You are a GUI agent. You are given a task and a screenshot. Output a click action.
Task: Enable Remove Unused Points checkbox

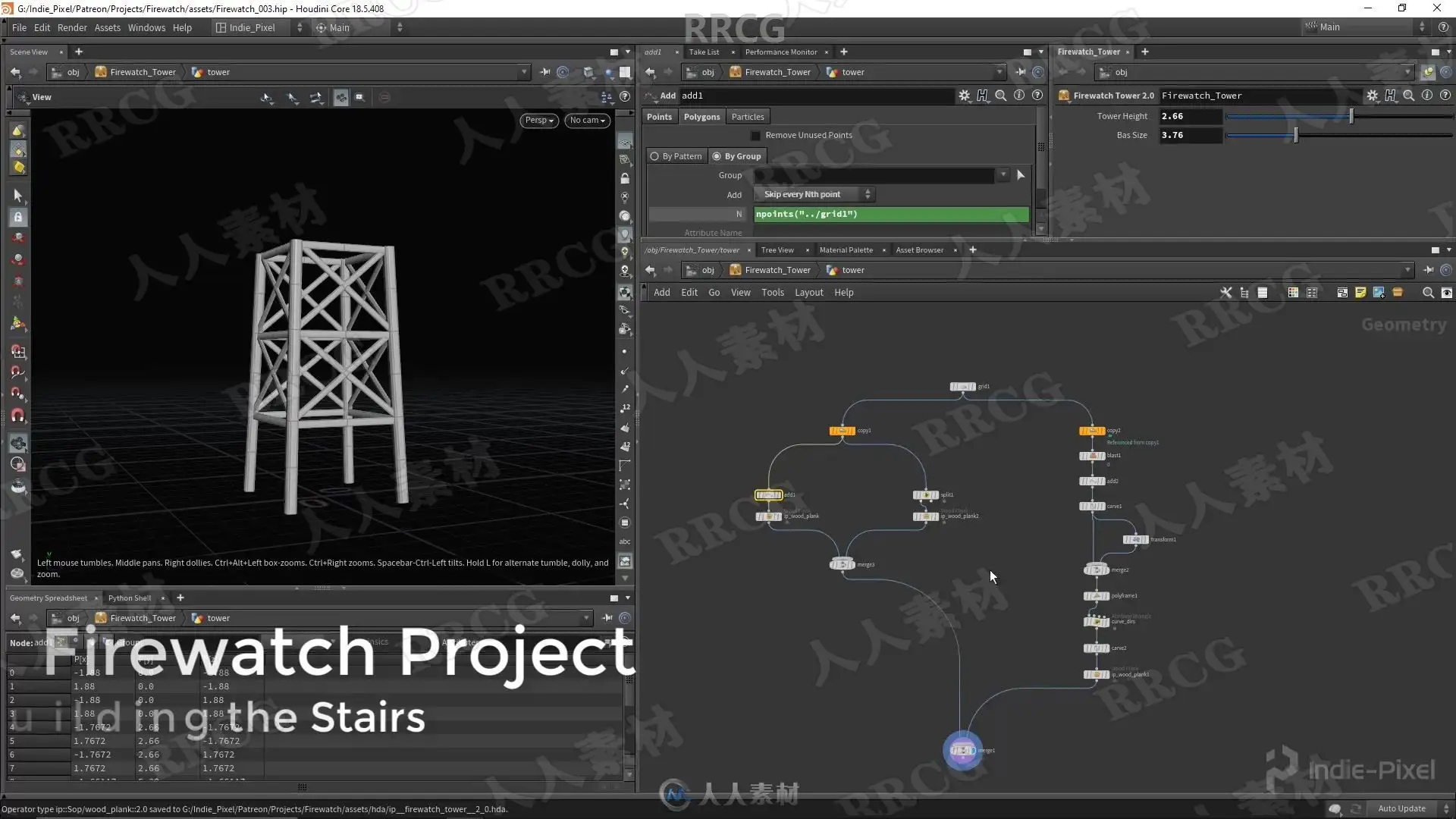tap(755, 136)
